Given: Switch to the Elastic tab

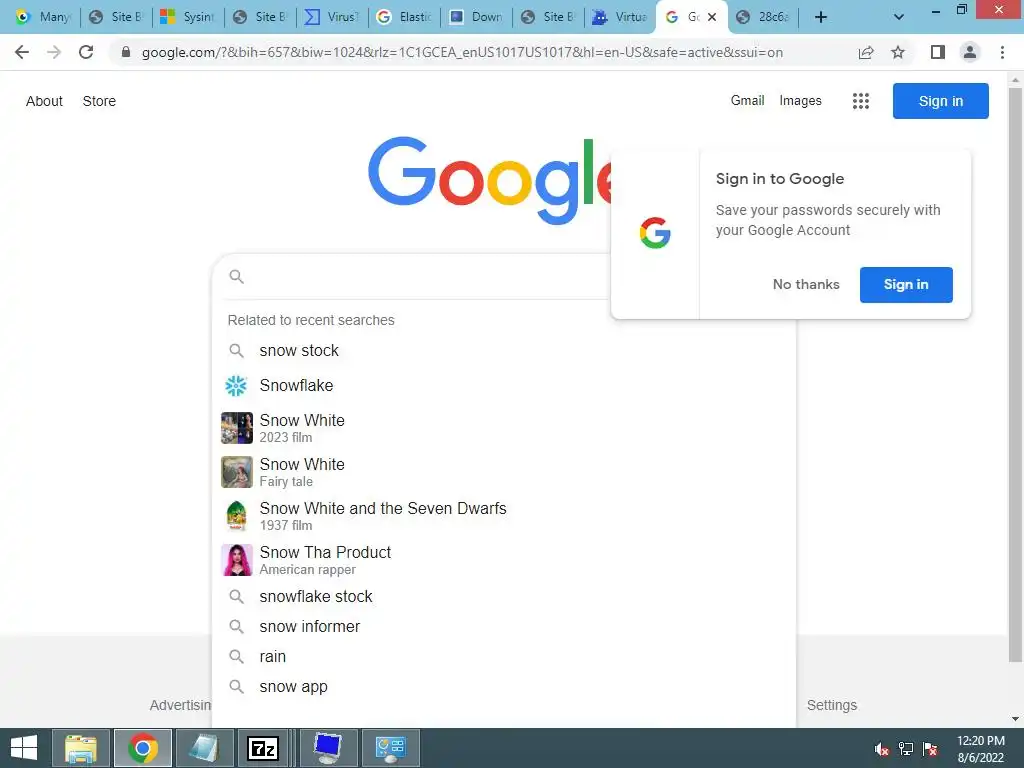Looking at the screenshot, I should click(x=404, y=17).
